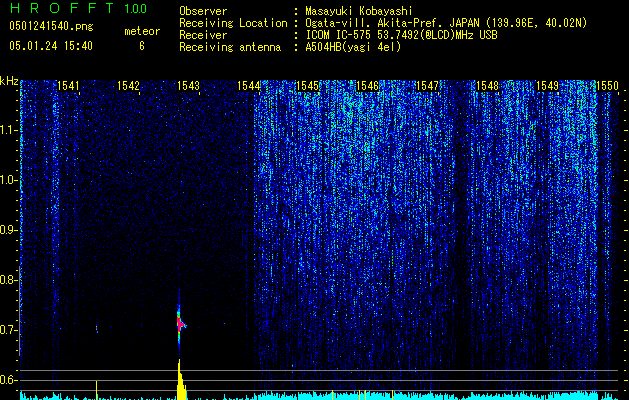Click the 0.9 kHz axis tick label

(x=8, y=230)
